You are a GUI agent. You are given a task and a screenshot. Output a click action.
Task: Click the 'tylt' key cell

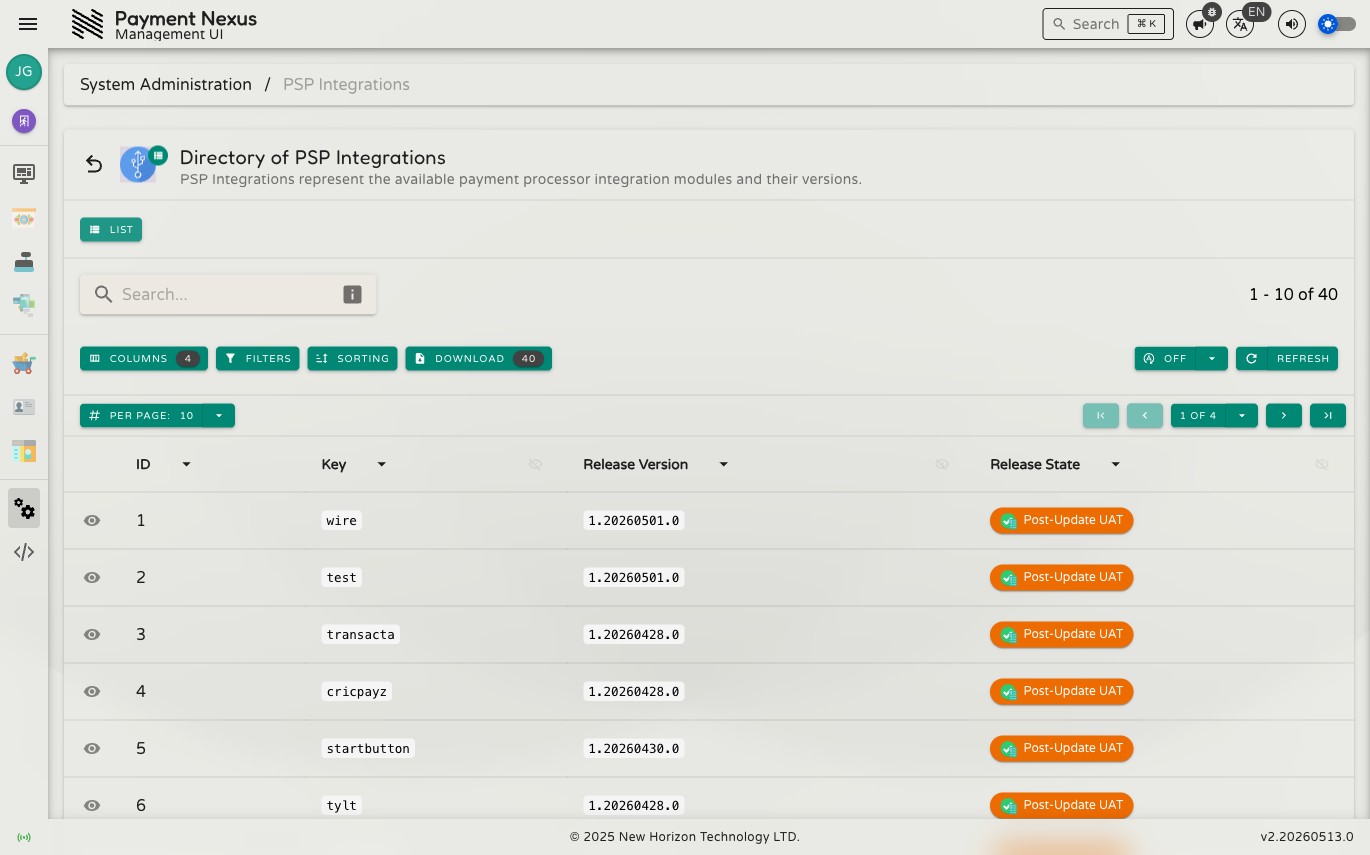[341, 805]
